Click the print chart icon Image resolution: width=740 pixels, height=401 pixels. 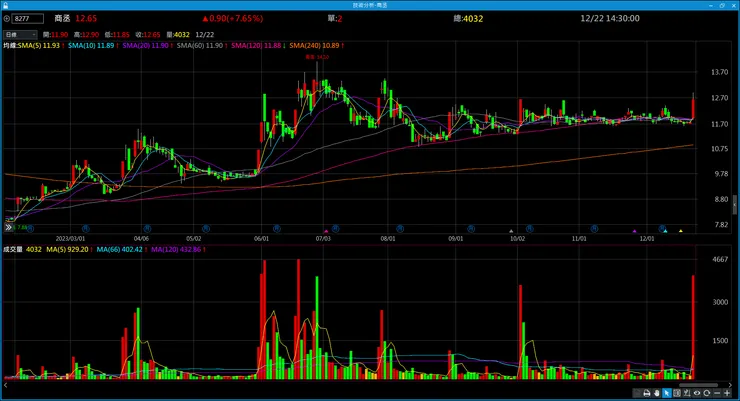pyautogui.click(x=647, y=393)
